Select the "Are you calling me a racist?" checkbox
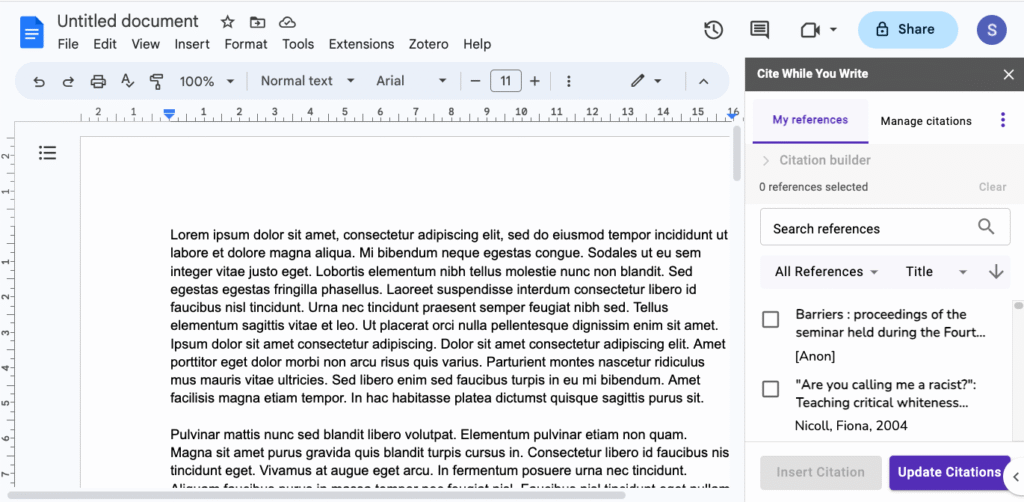 click(770, 389)
